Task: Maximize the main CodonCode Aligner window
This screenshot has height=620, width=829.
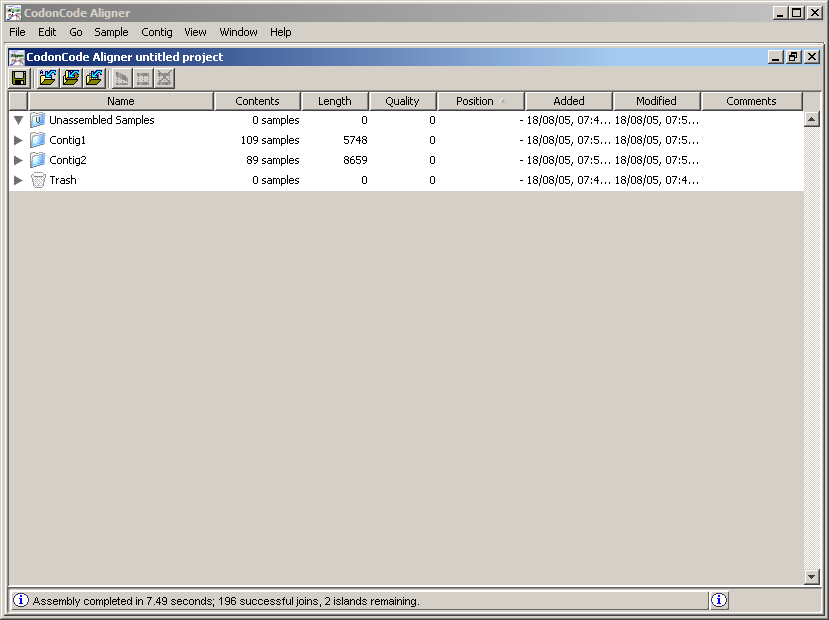Action: click(x=797, y=13)
